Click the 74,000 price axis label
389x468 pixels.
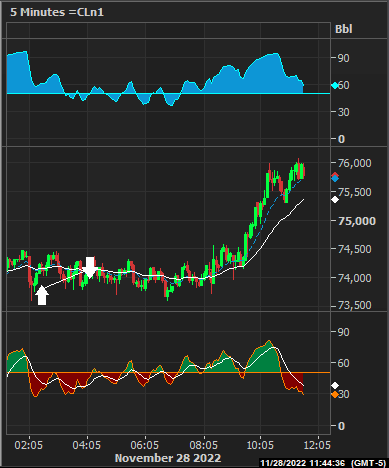(x=354, y=278)
